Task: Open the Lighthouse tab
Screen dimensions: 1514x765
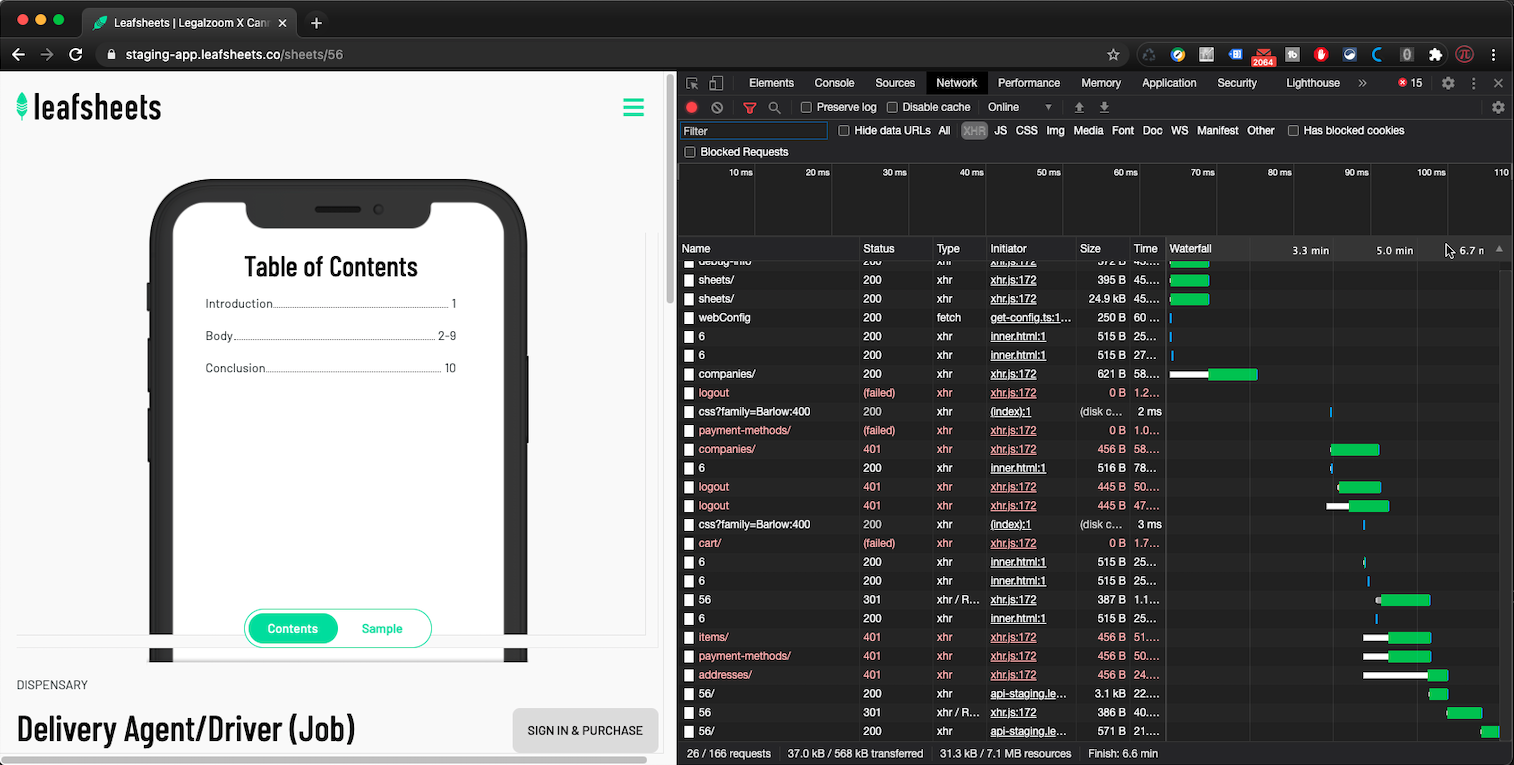Action: coord(1313,83)
